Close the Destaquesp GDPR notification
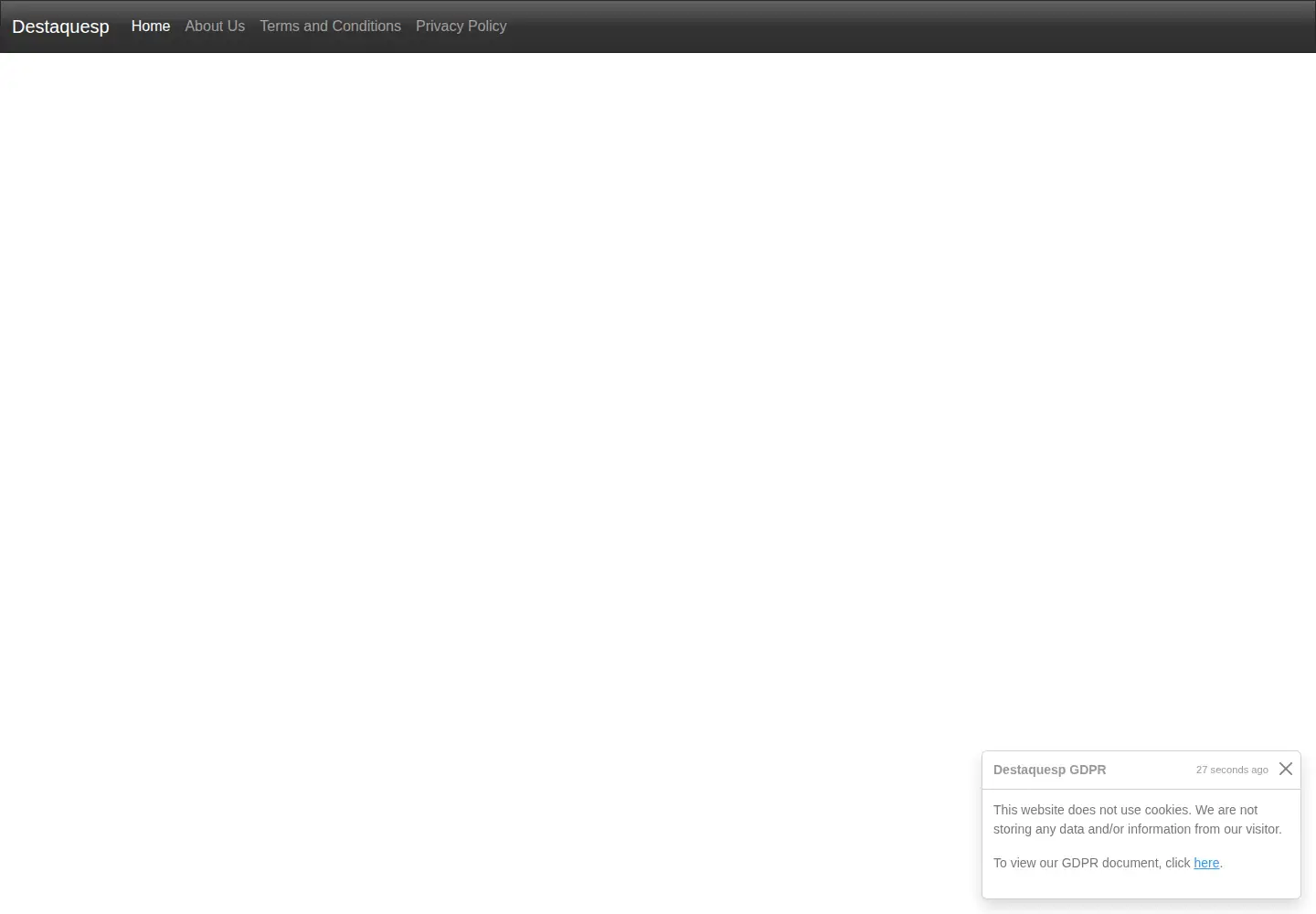This screenshot has height=914, width=1316. tap(1286, 769)
